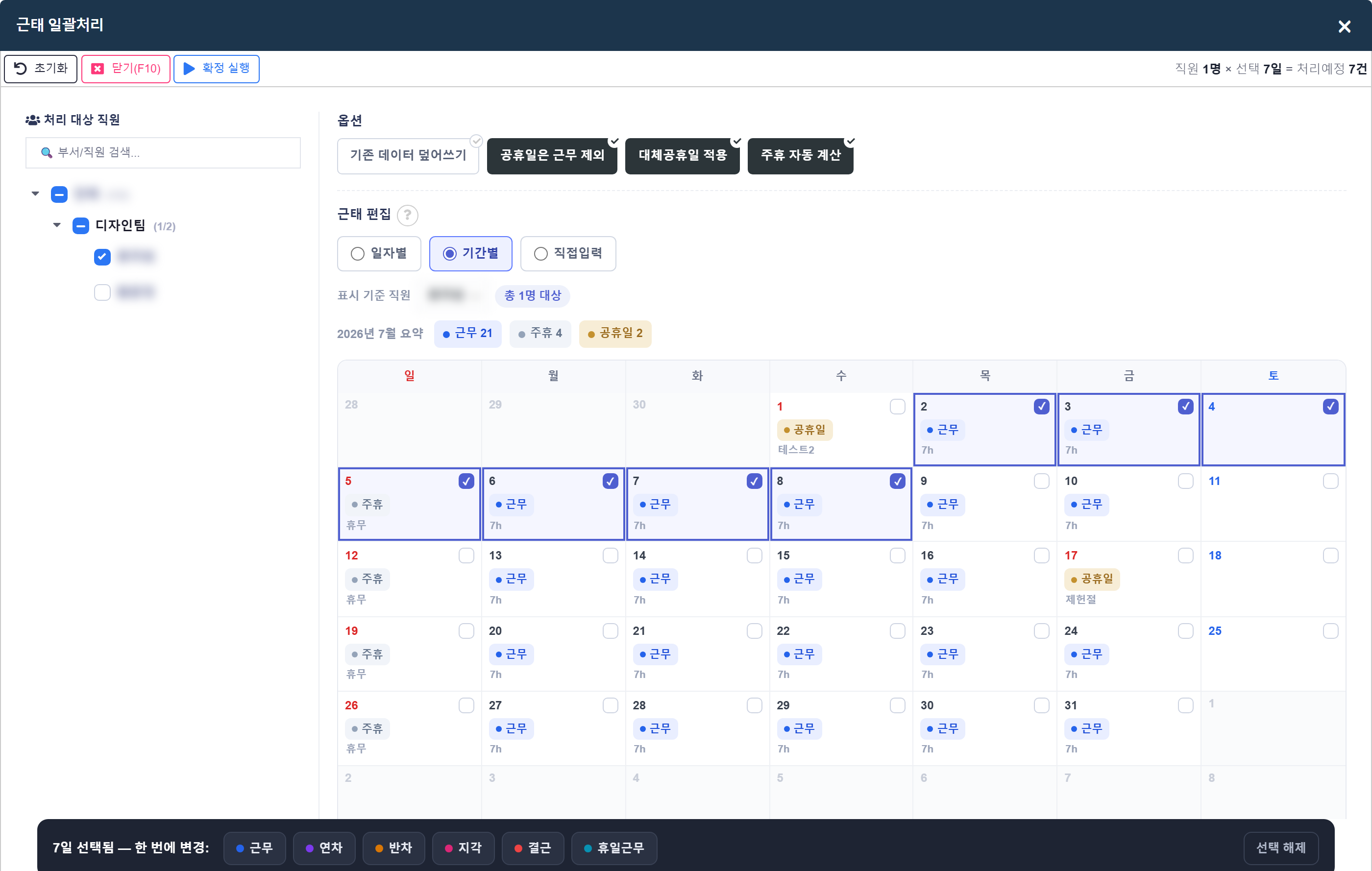Apply 지각 to selected days
The width and height of the screenshot is (1372, 871).
[463, 848]
